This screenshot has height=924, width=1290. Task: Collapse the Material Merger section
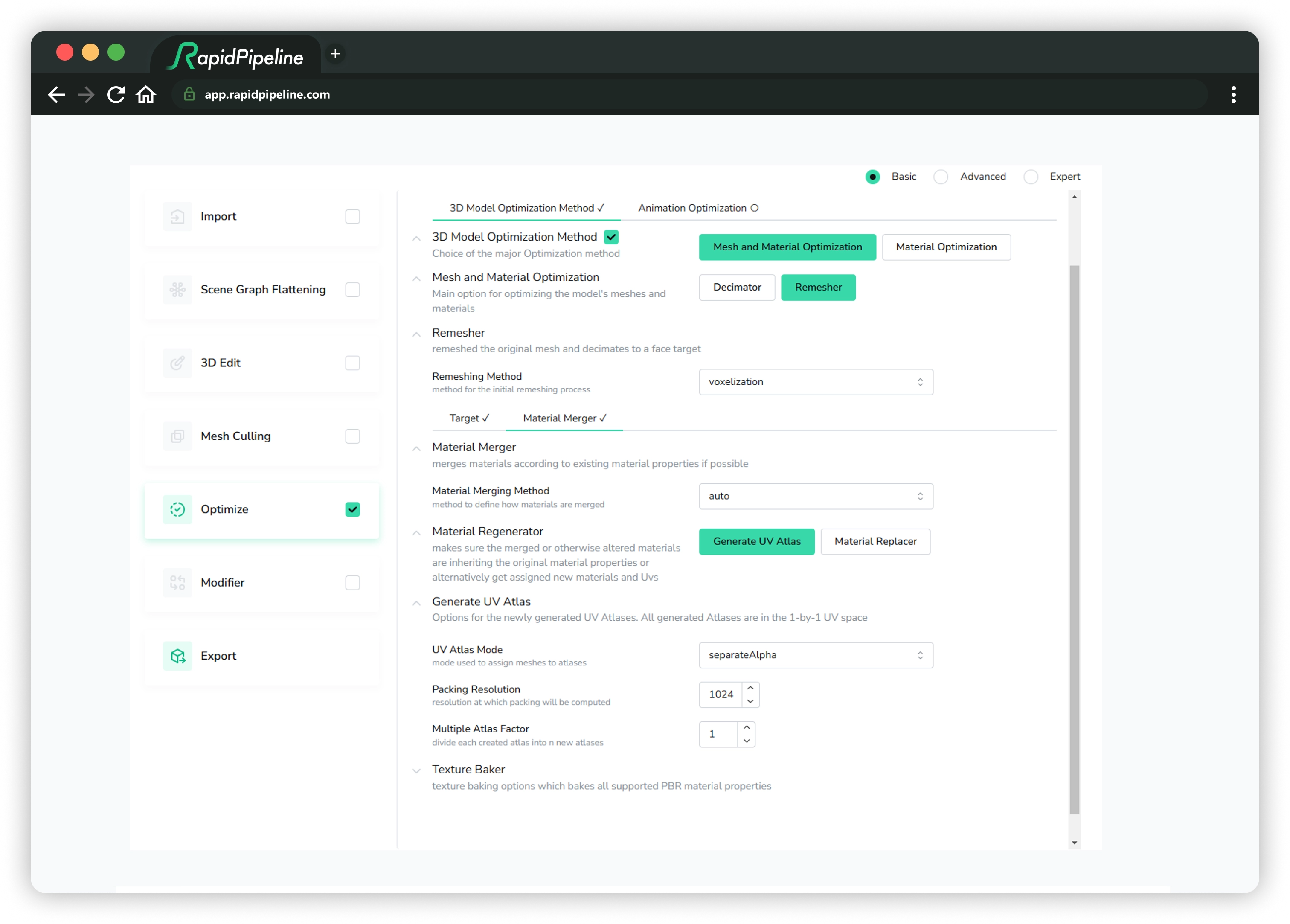pyautogui.click(x=416, y=449)
